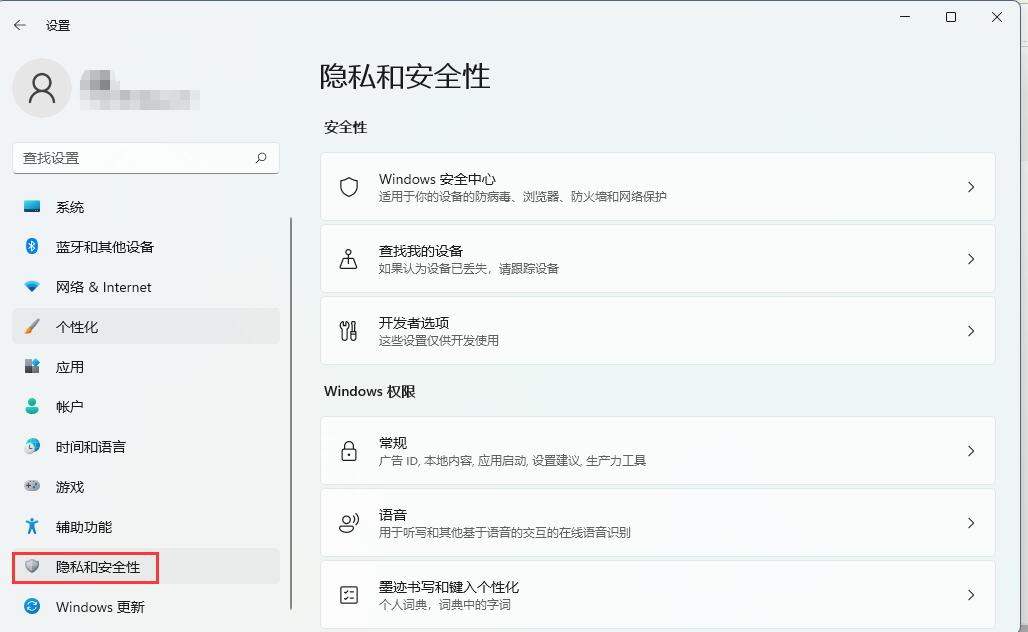Click the shield icon in Windows 安全中心 row
This screenshot has height=632, width=1028.
[349, 187]
